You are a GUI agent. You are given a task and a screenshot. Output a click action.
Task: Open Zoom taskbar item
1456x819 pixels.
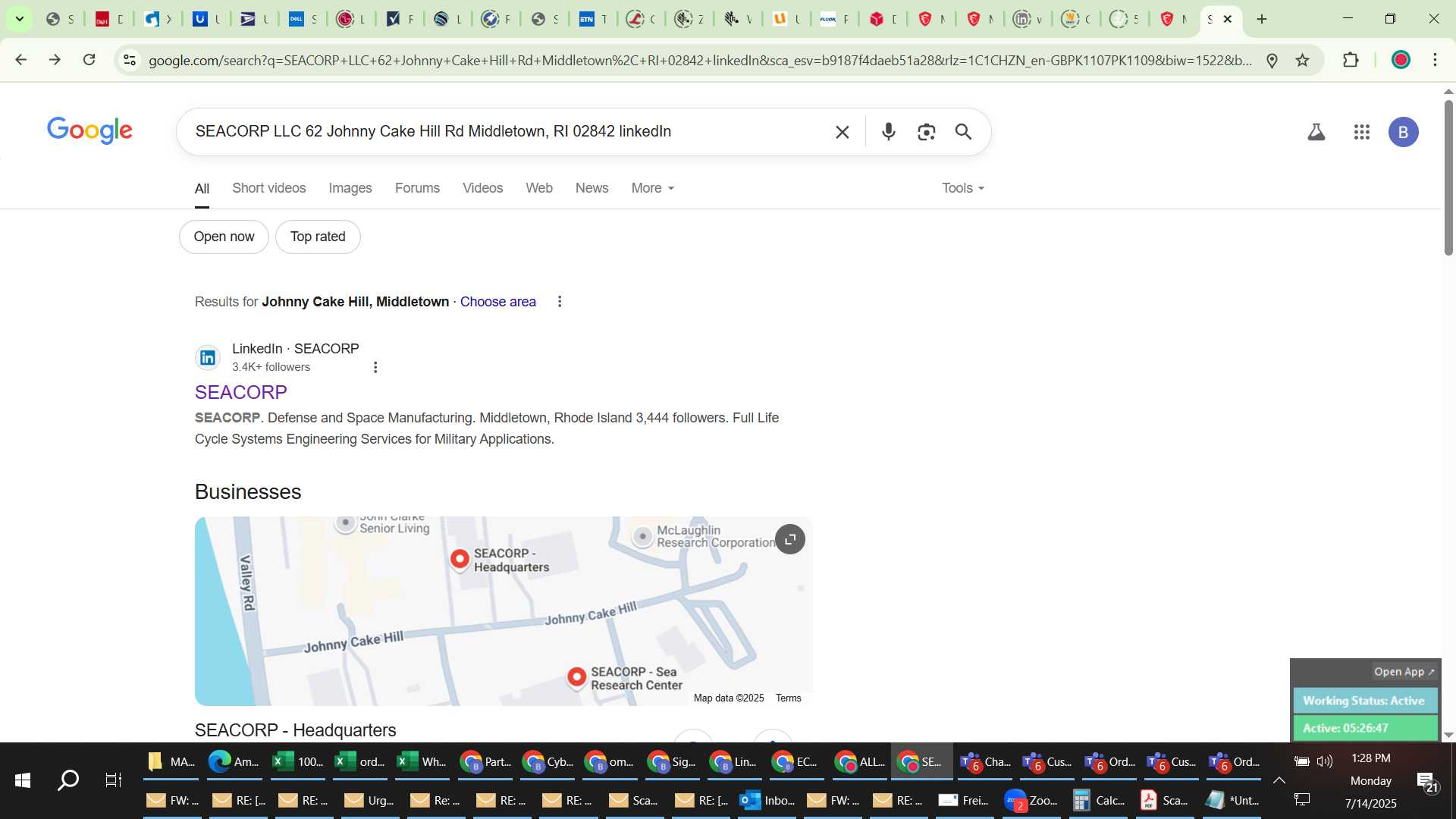point(1031,801)
